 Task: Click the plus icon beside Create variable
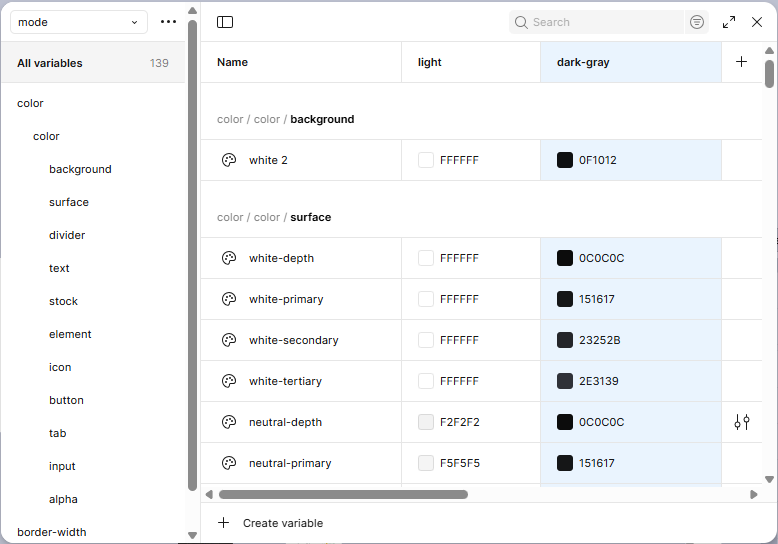(x=224, y=523)
